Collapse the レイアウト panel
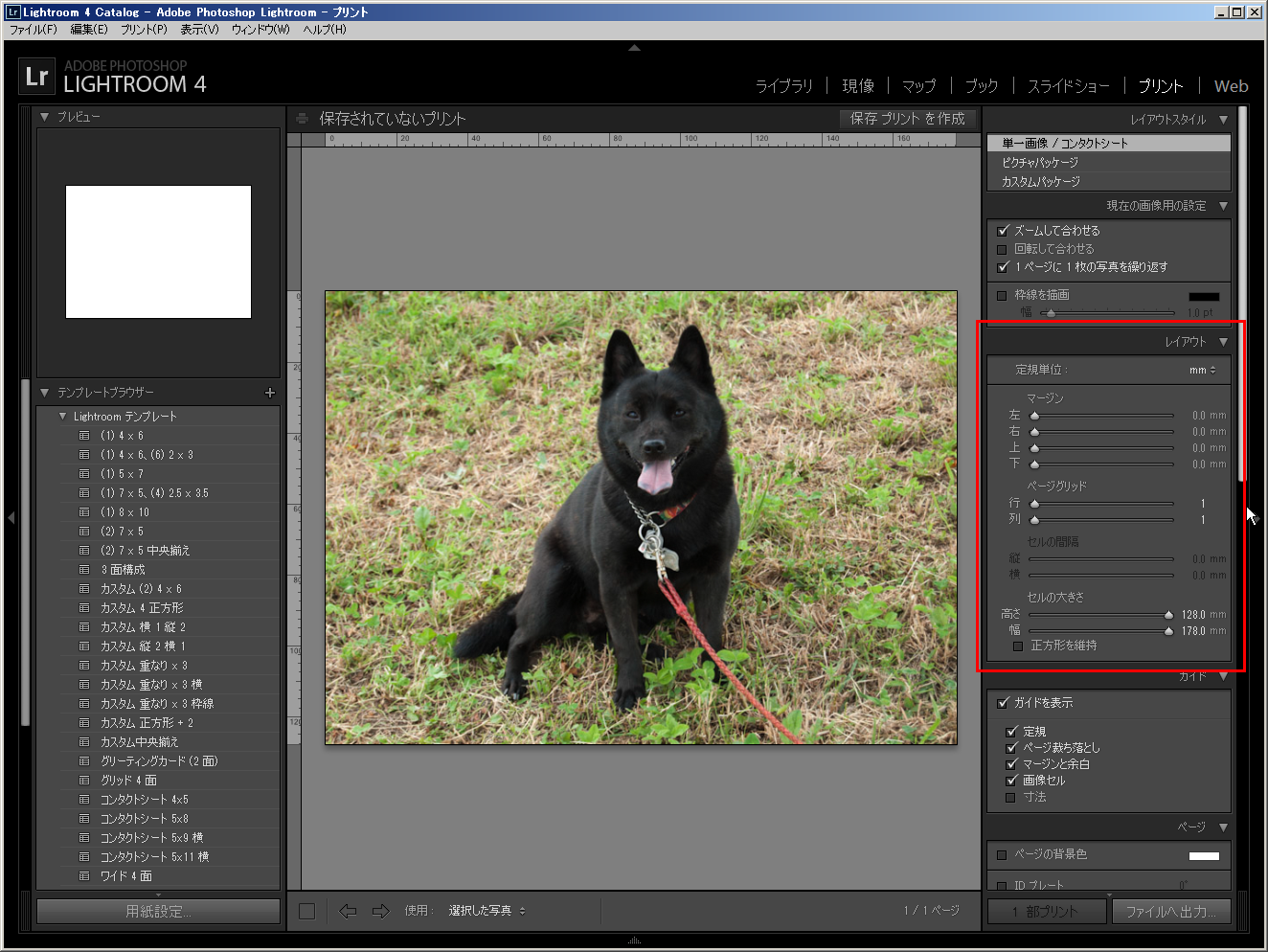Screen dimensions: 1268x952 pos(1223,342)
